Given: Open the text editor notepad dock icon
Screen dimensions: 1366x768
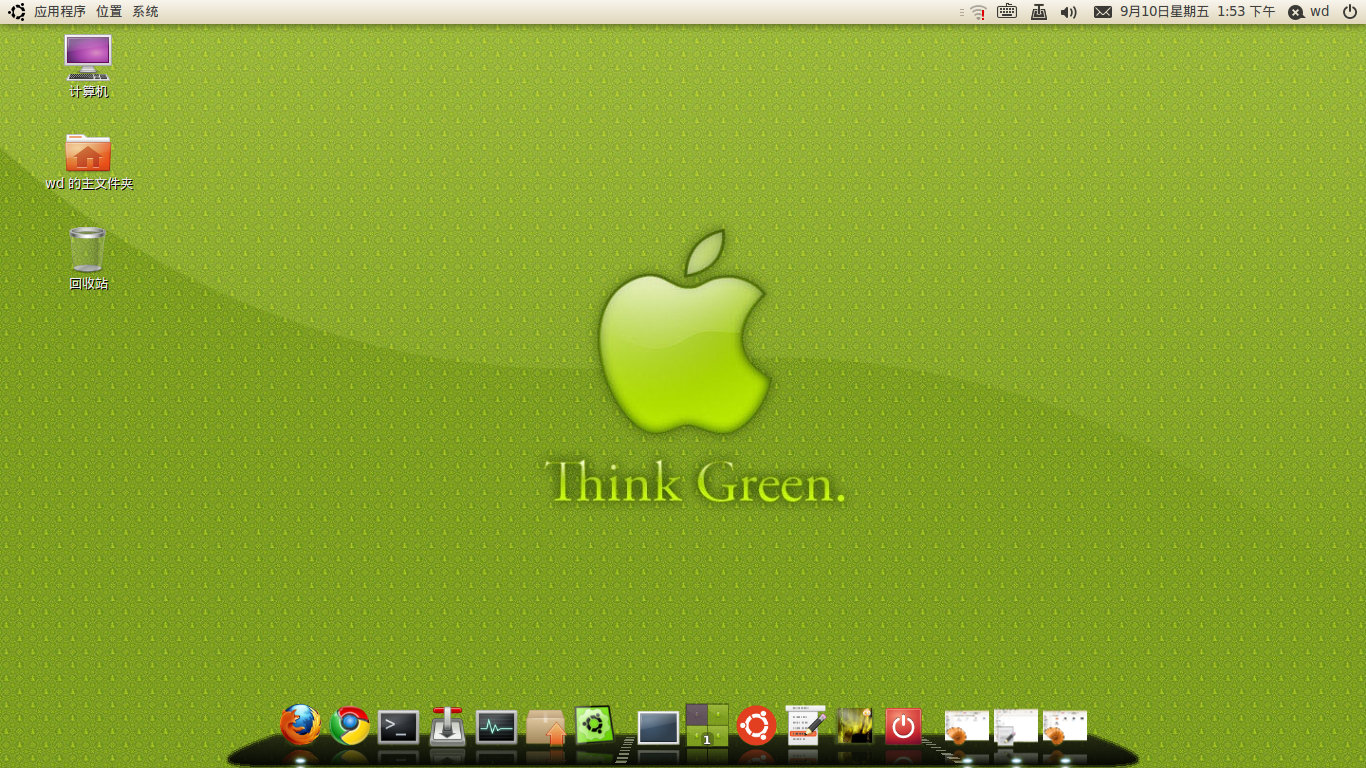Looking at the screenshot, I should pos(806,725).
